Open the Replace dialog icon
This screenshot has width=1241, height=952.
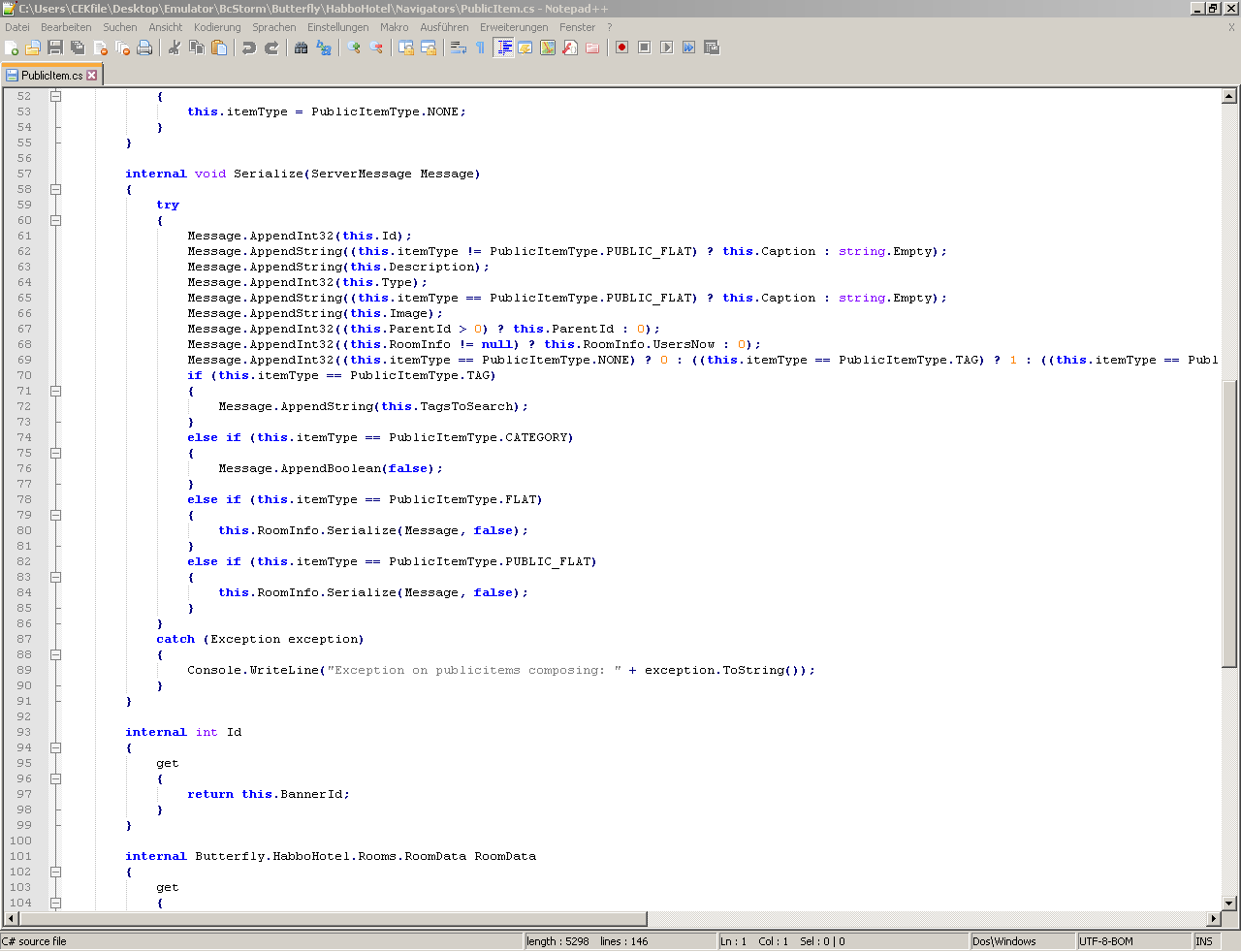324,48
